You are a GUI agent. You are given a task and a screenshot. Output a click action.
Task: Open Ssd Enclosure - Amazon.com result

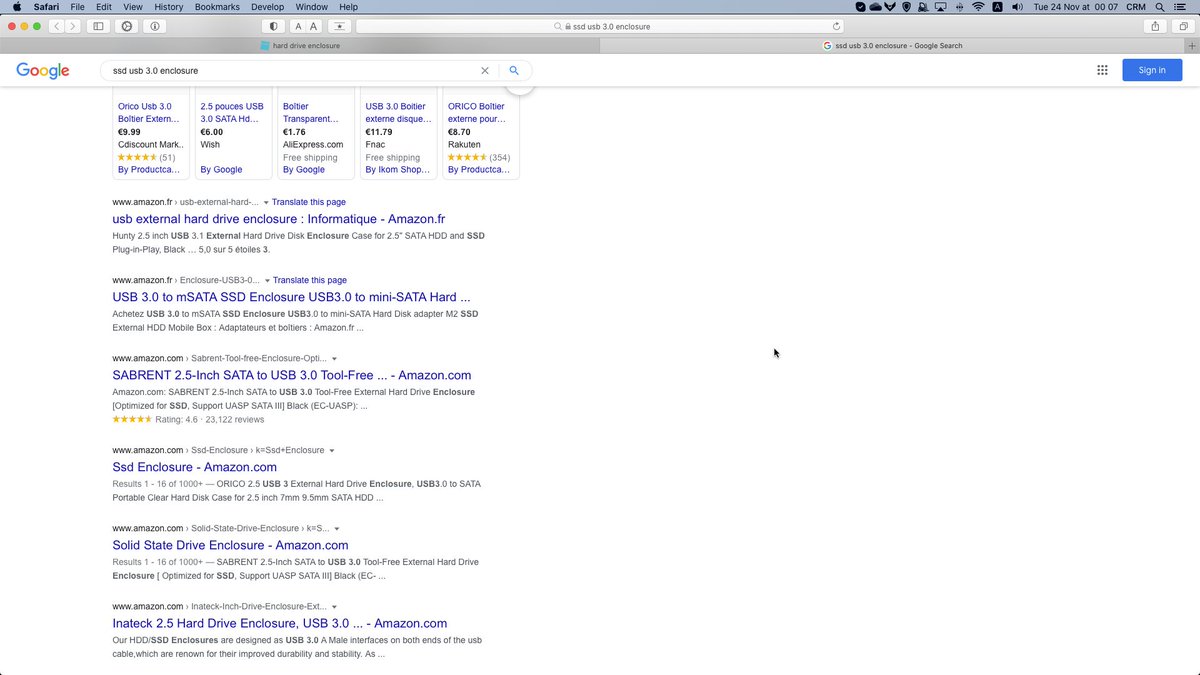[x=194, y=467]
